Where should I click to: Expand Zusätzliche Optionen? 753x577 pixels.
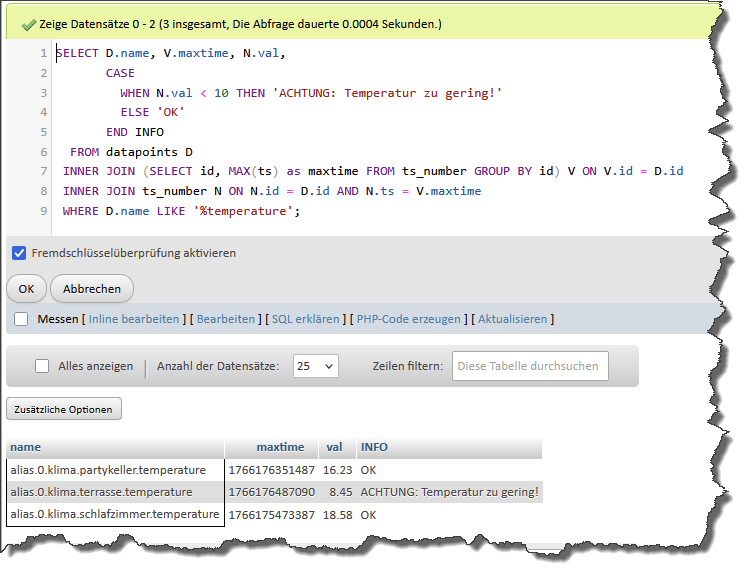(64, 409)
